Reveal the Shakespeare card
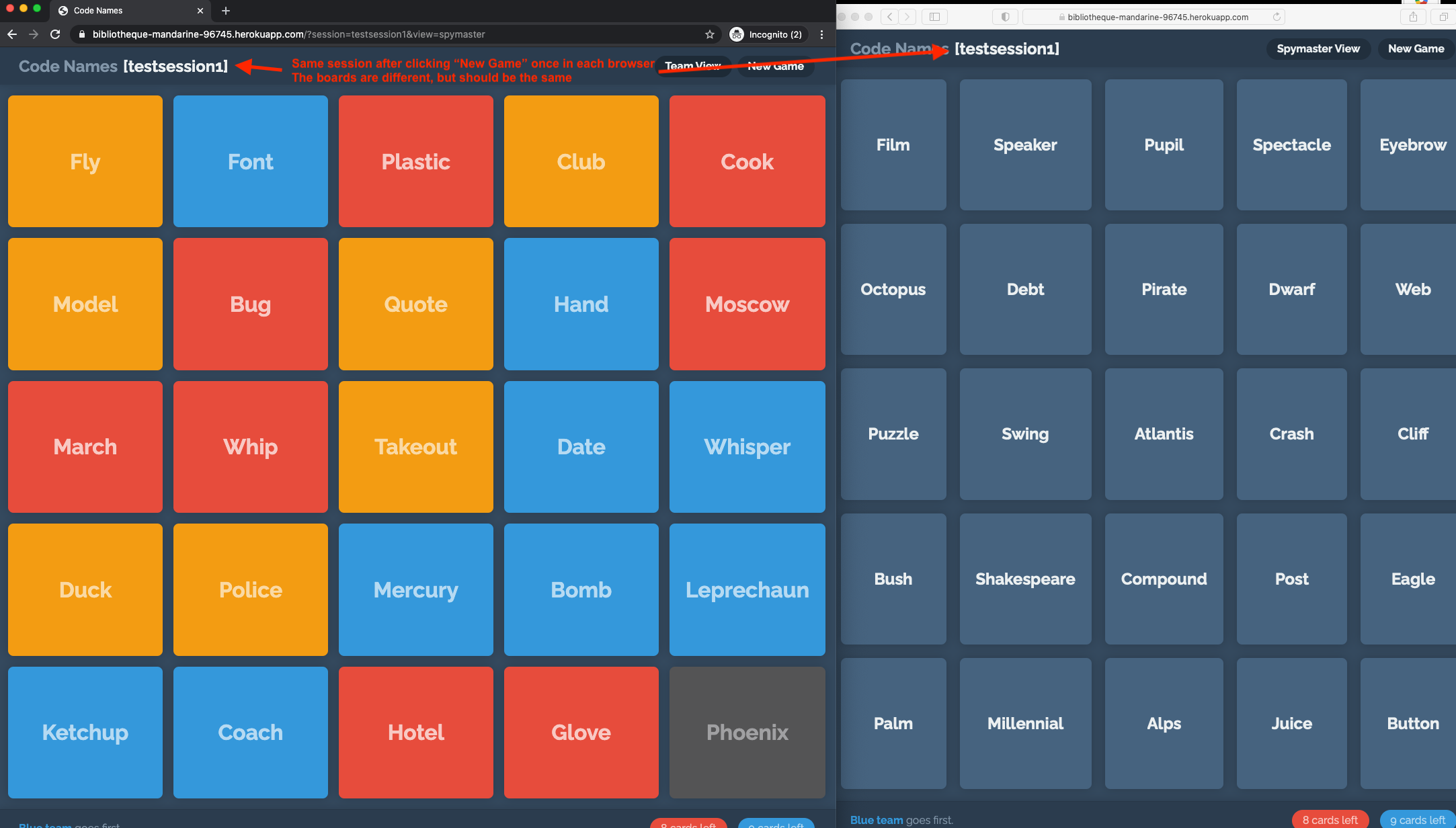The height and width of the screenshot is (828, 1456). 1026,579
